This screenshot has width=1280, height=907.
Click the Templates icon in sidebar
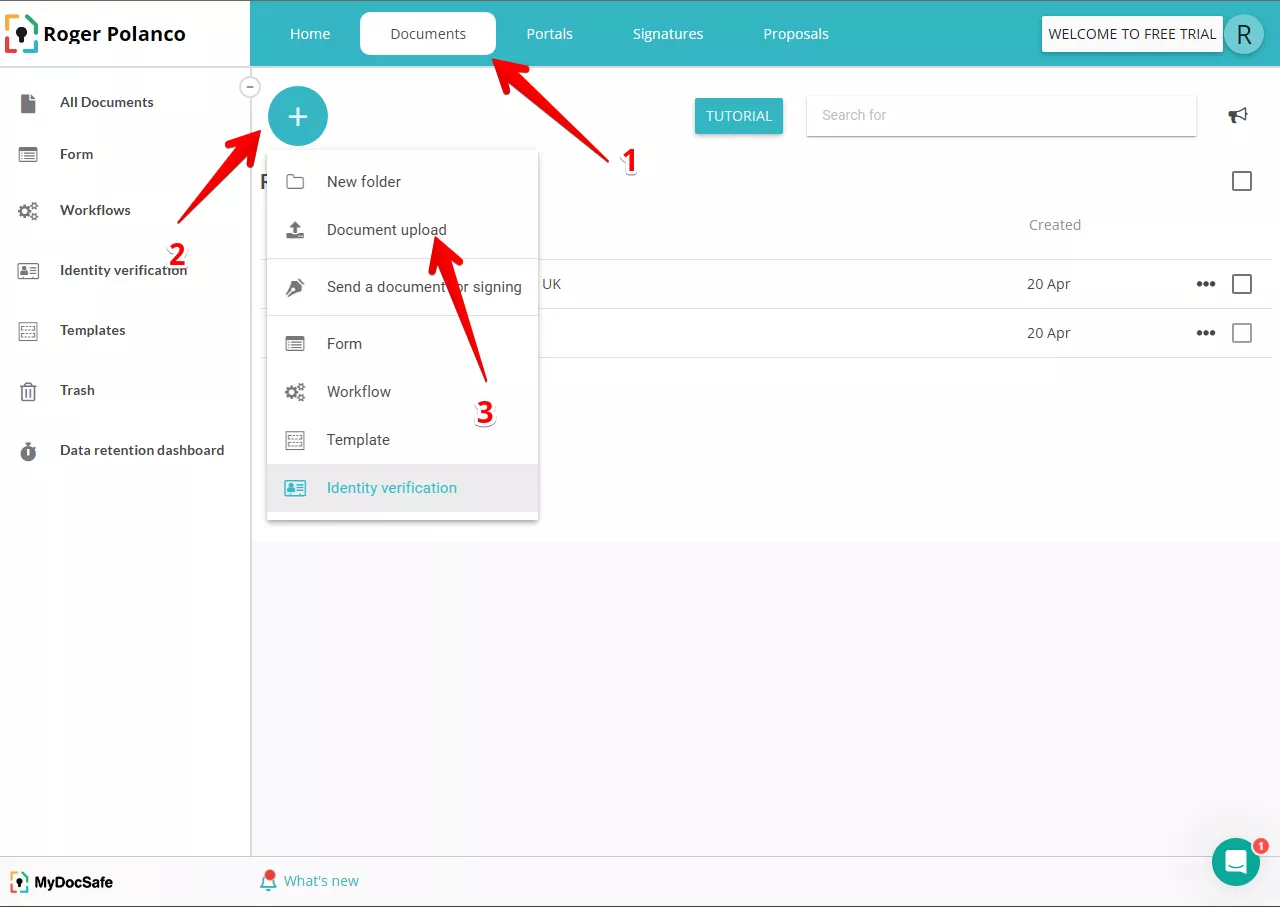[x=28, y=331]
